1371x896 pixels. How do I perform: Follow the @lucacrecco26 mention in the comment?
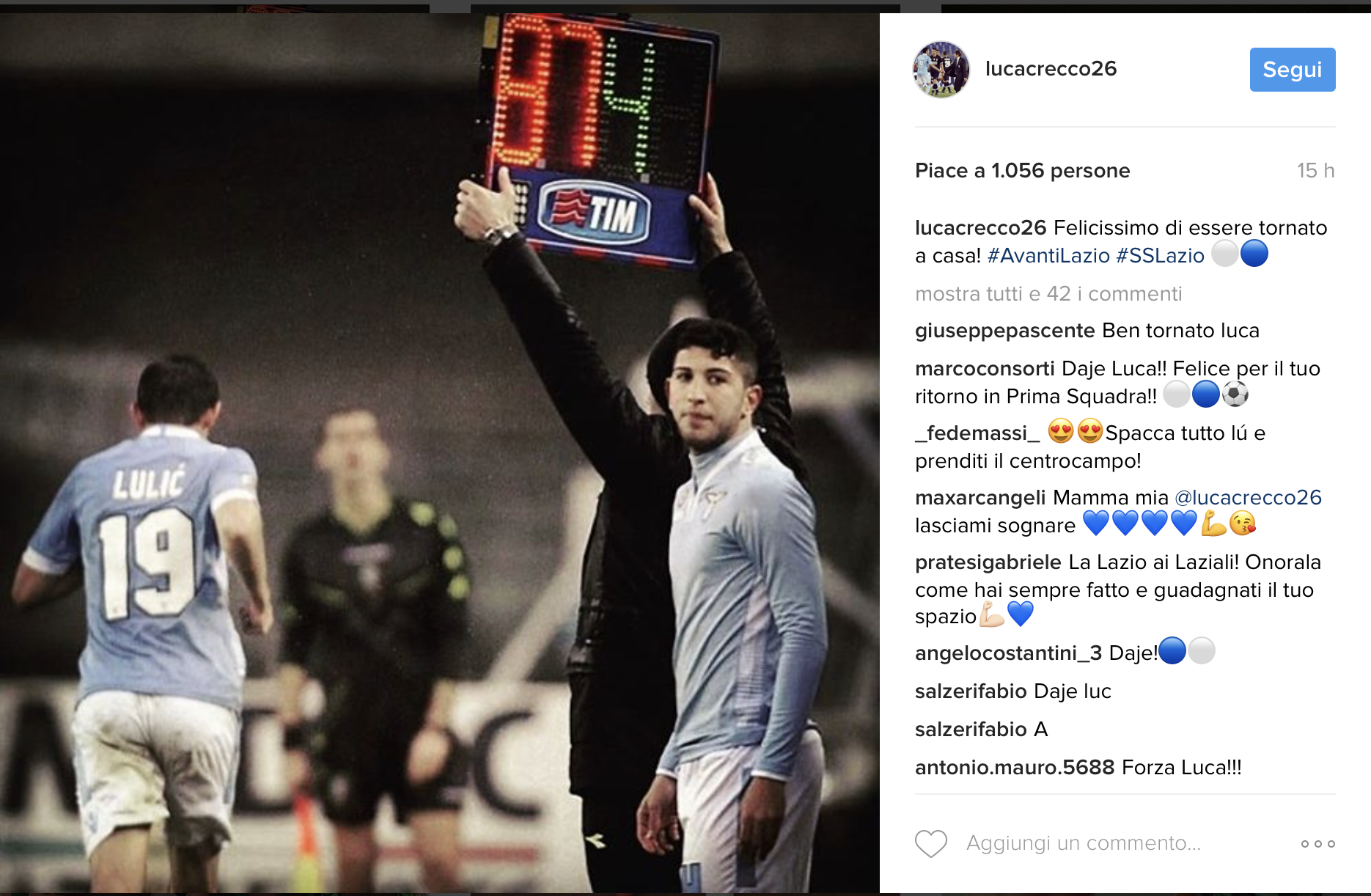click(1248, 497)
